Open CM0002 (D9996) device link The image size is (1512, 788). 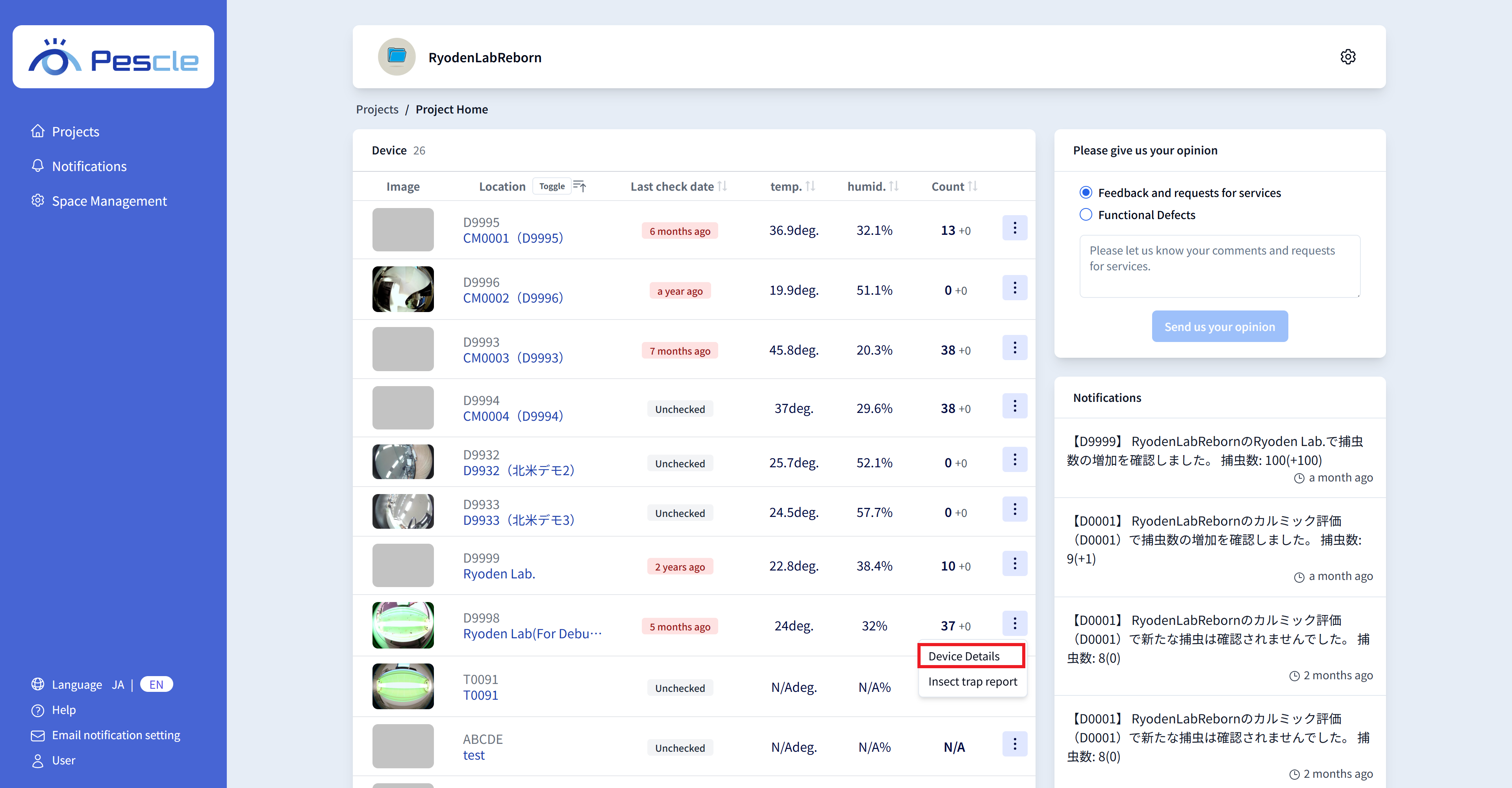point(512,298)
